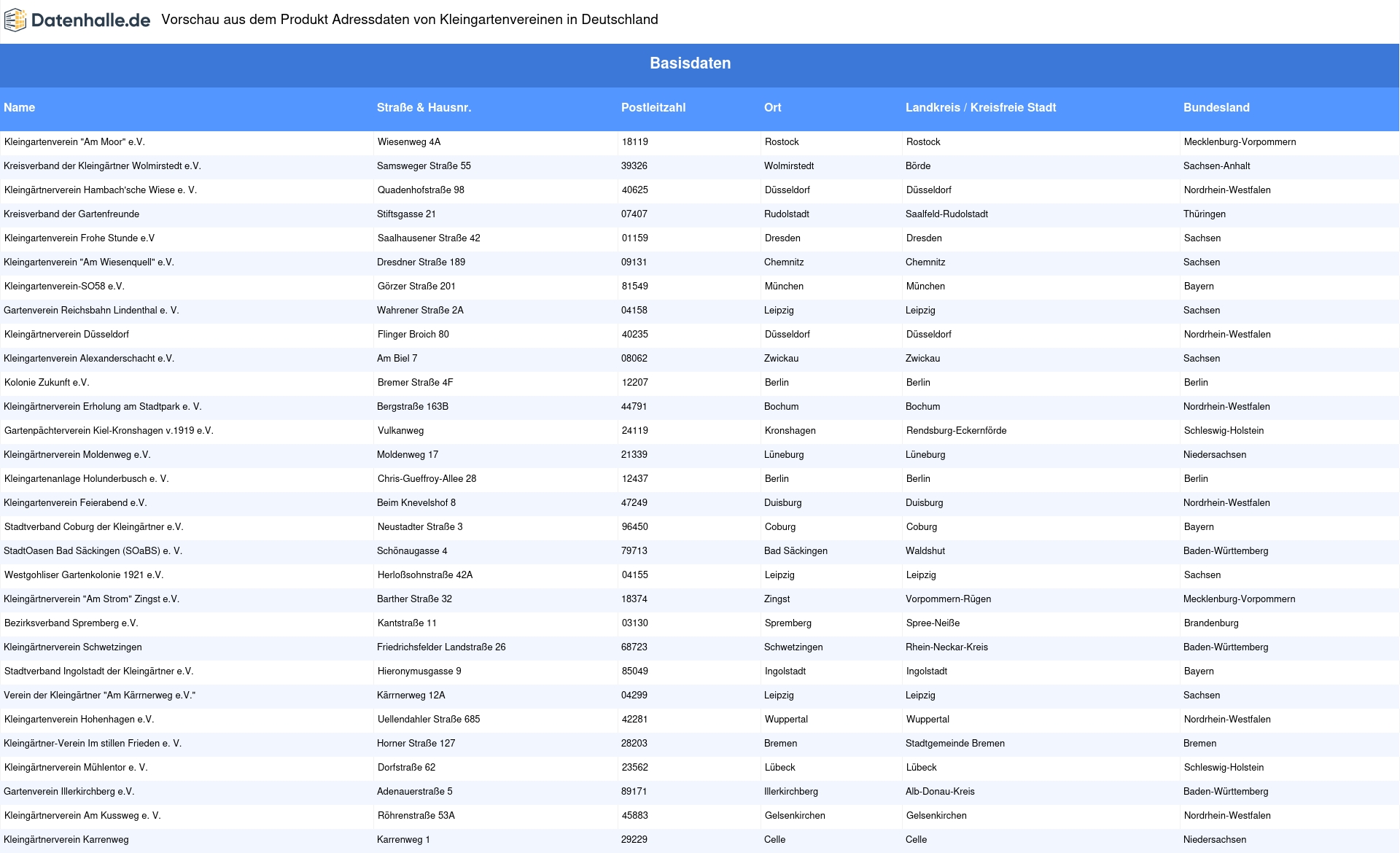Click Kleingärtnerverein Erholung am Stadtpark e. V.
This screenshot has height=853, width=1400.
[x=103, y=407]
